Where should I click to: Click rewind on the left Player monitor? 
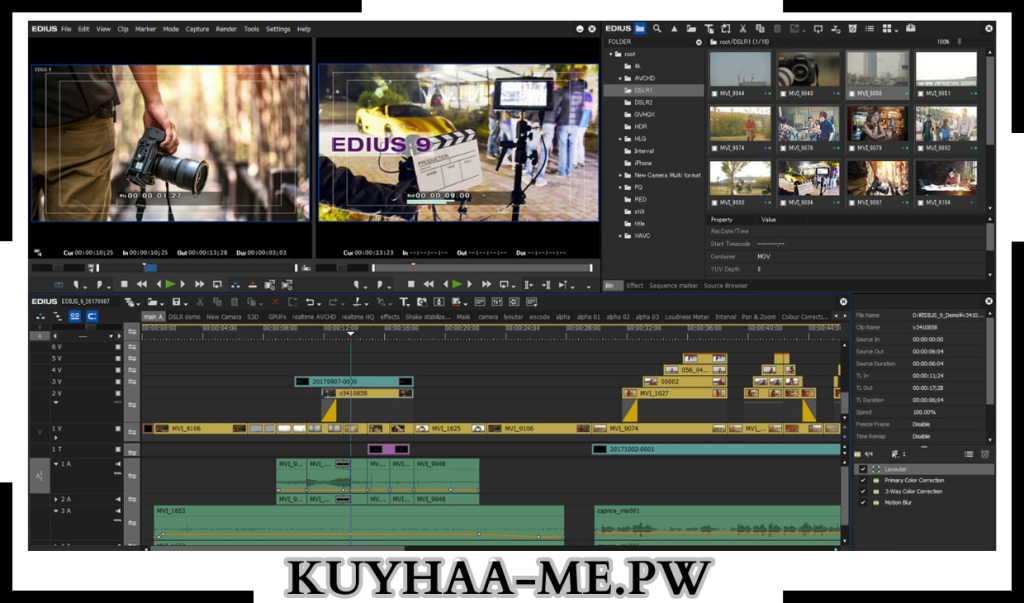141,284
